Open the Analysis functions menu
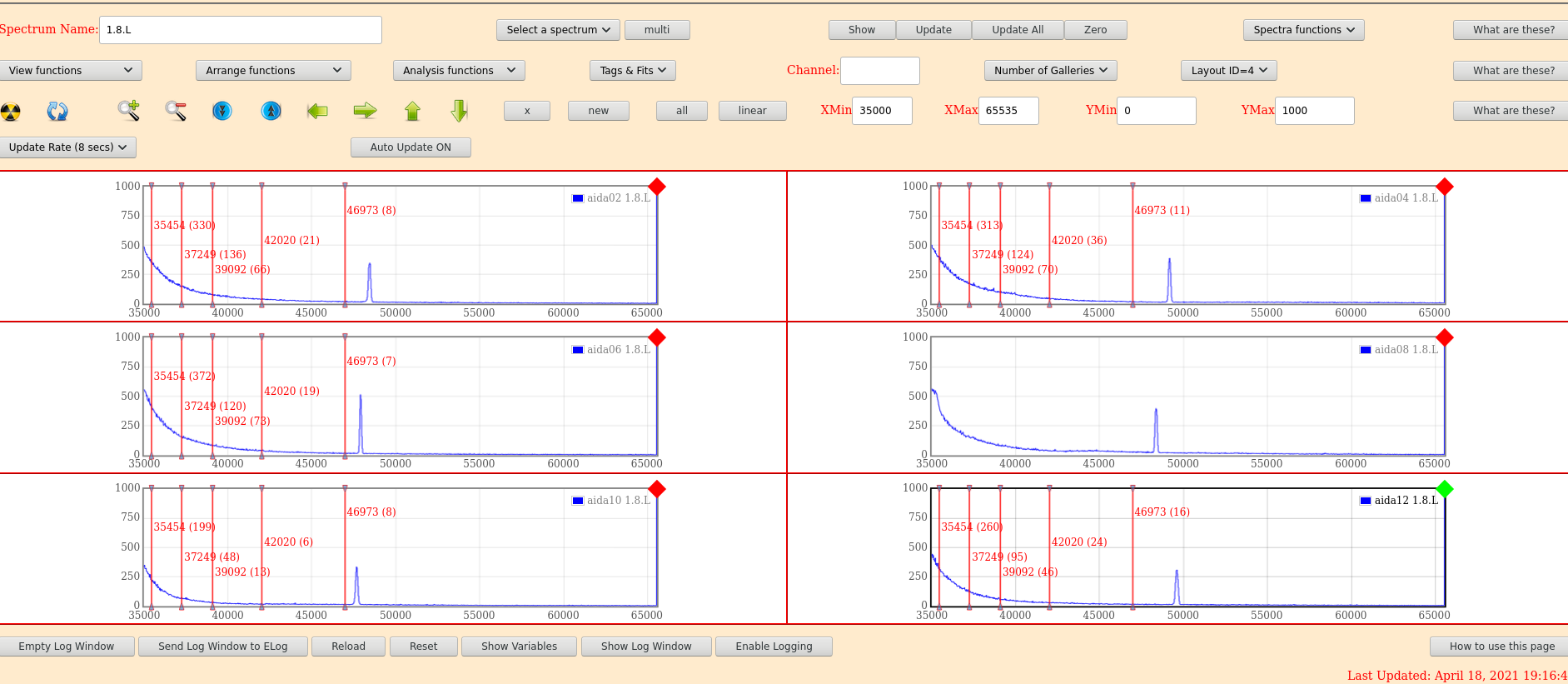1568x684 pixels. [459, 71]
